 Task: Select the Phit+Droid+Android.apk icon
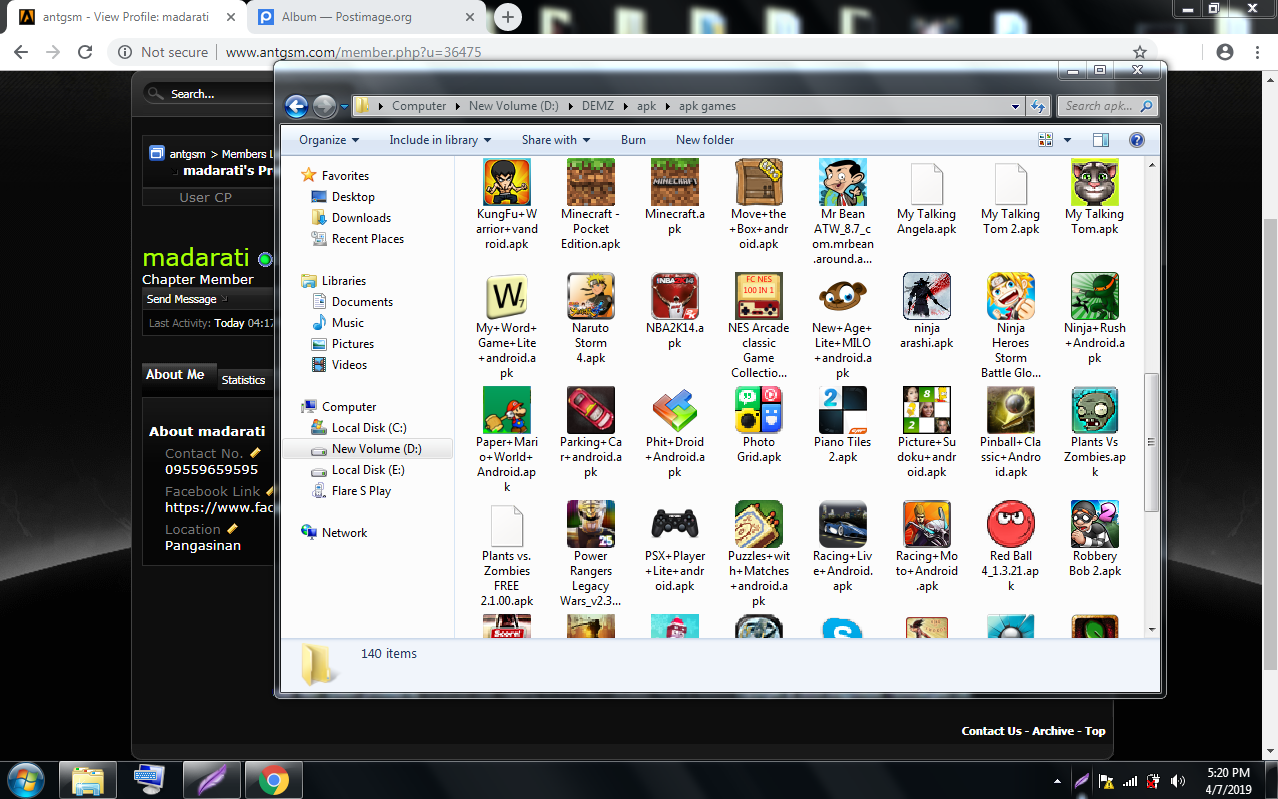point(675,410)
